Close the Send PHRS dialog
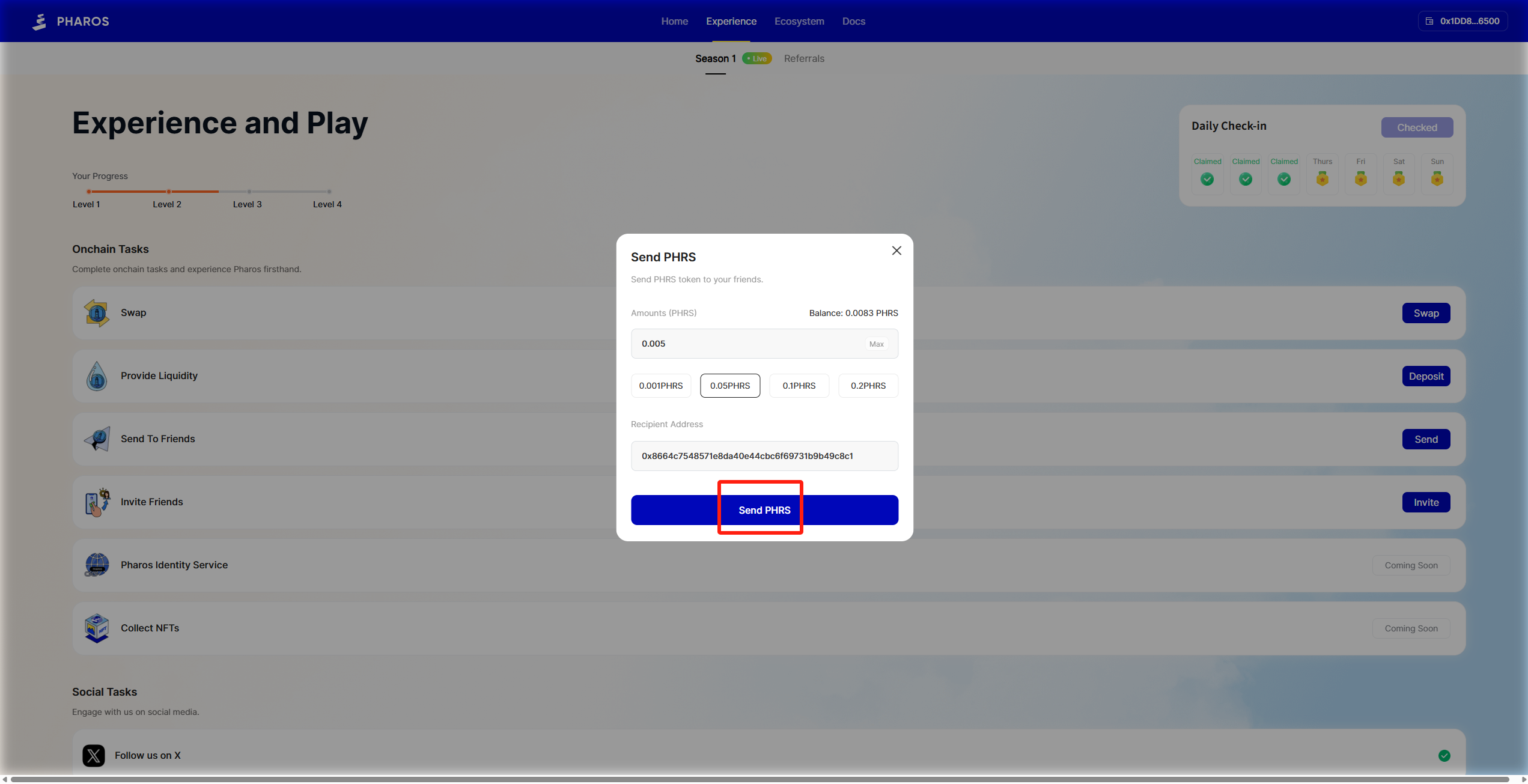 (x=896, y=251)
